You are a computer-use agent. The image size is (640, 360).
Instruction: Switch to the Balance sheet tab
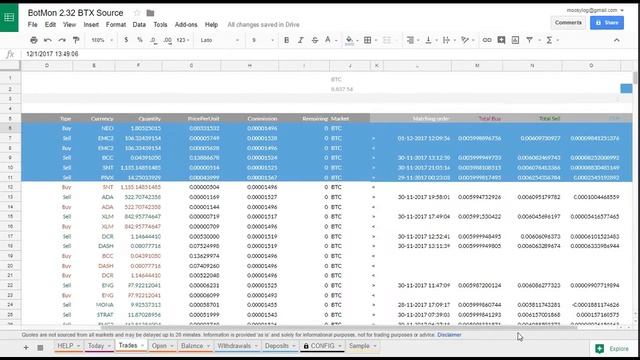[192, 346]
